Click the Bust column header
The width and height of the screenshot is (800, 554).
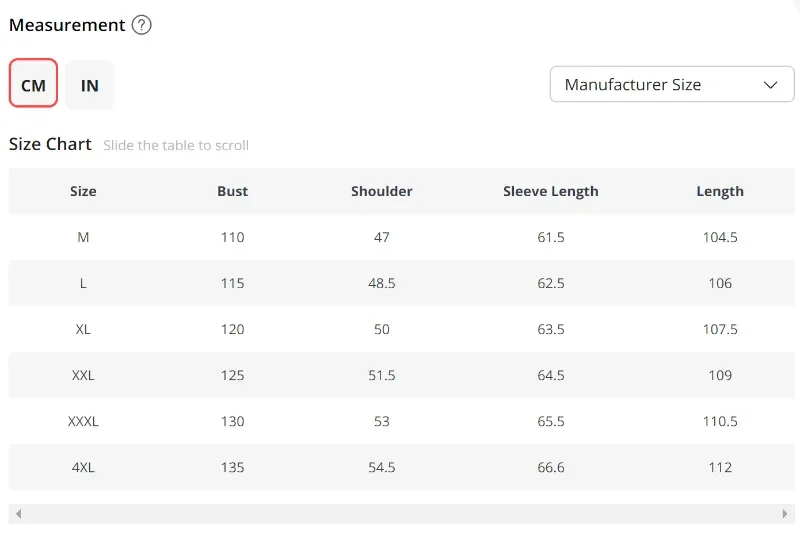click(x=232, y=191)
